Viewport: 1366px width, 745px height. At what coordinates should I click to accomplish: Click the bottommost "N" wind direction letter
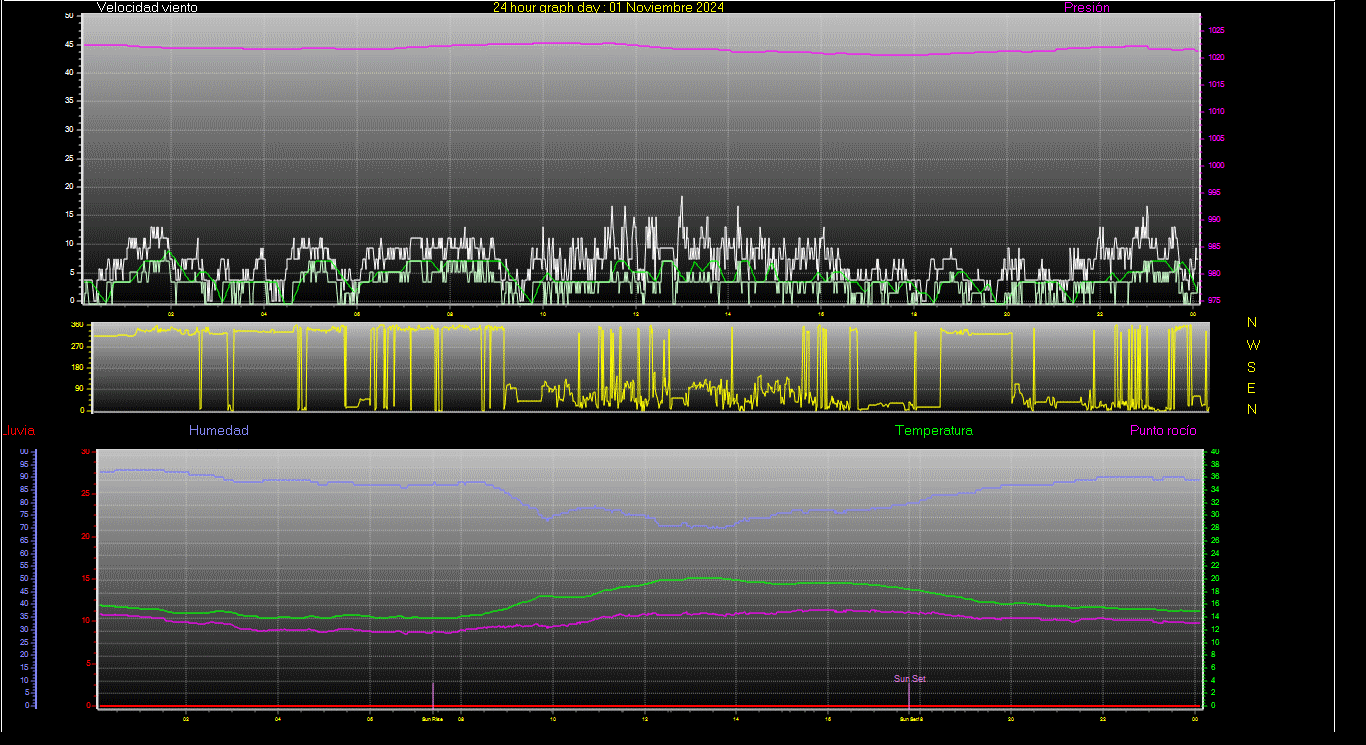(x=1252, y=409)
